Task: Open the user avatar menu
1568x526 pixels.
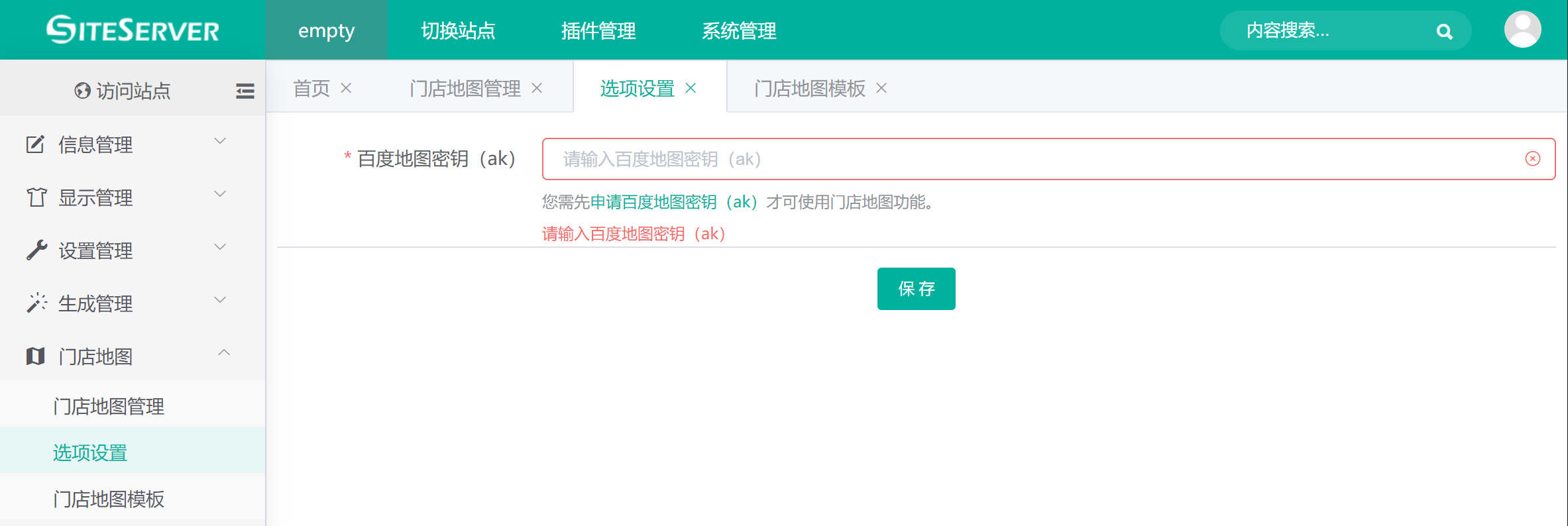Action: click(x=1522, y=30)
